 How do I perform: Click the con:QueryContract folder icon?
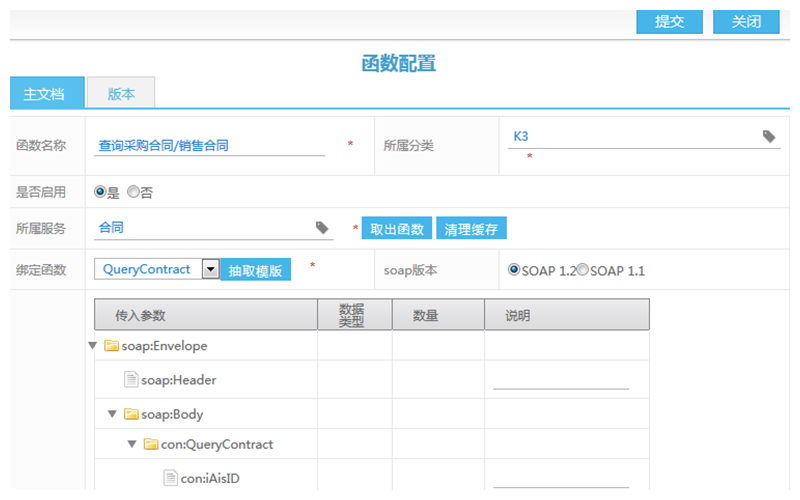coord(150,444)
